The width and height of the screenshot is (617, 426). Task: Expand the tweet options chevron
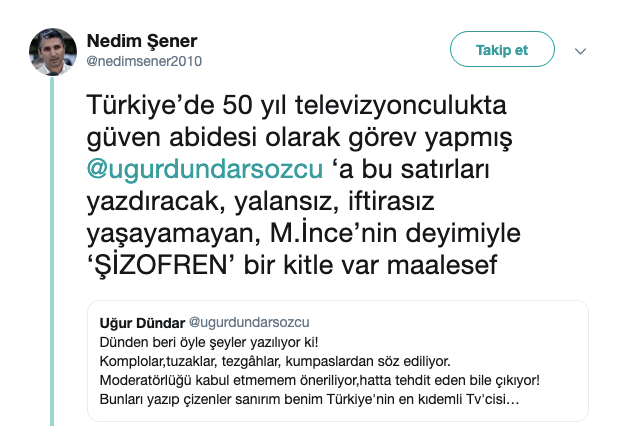pyautogui.click(x=581, y=51)
